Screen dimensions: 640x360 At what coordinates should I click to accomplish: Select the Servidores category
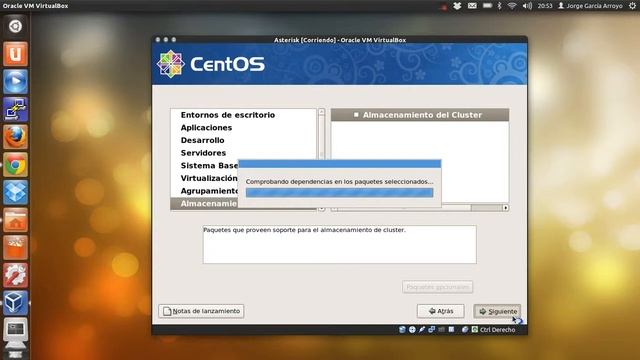[x=203, y=153]
